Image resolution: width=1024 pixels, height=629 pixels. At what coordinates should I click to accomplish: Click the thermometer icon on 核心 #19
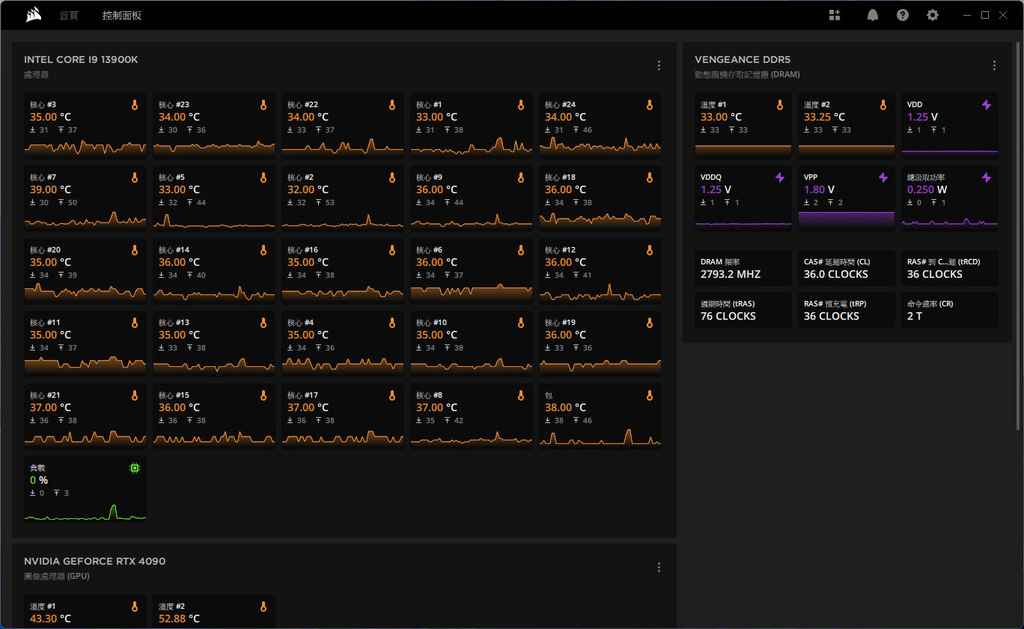coord(649,323)
